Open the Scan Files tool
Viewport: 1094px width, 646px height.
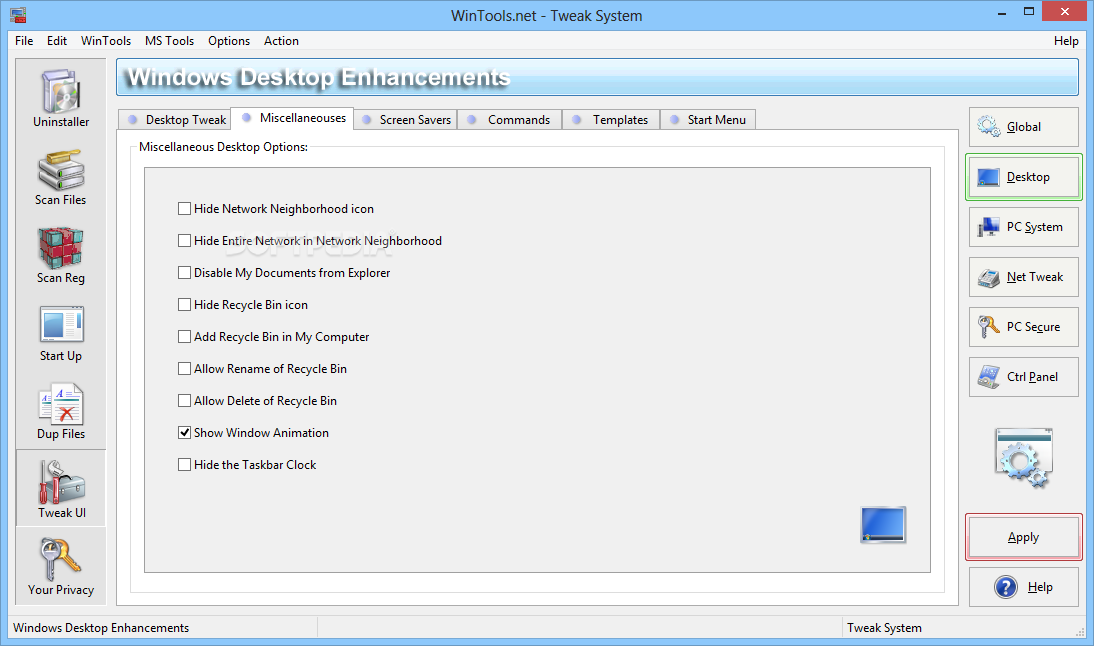[61, 177]
